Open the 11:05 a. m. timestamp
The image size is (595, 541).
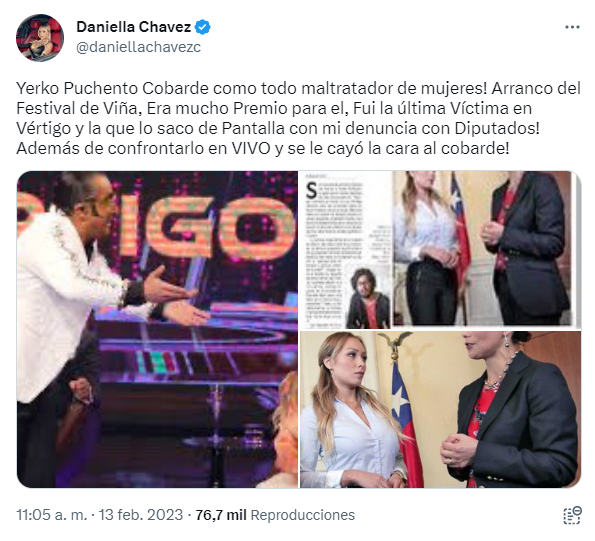(52, 515)
